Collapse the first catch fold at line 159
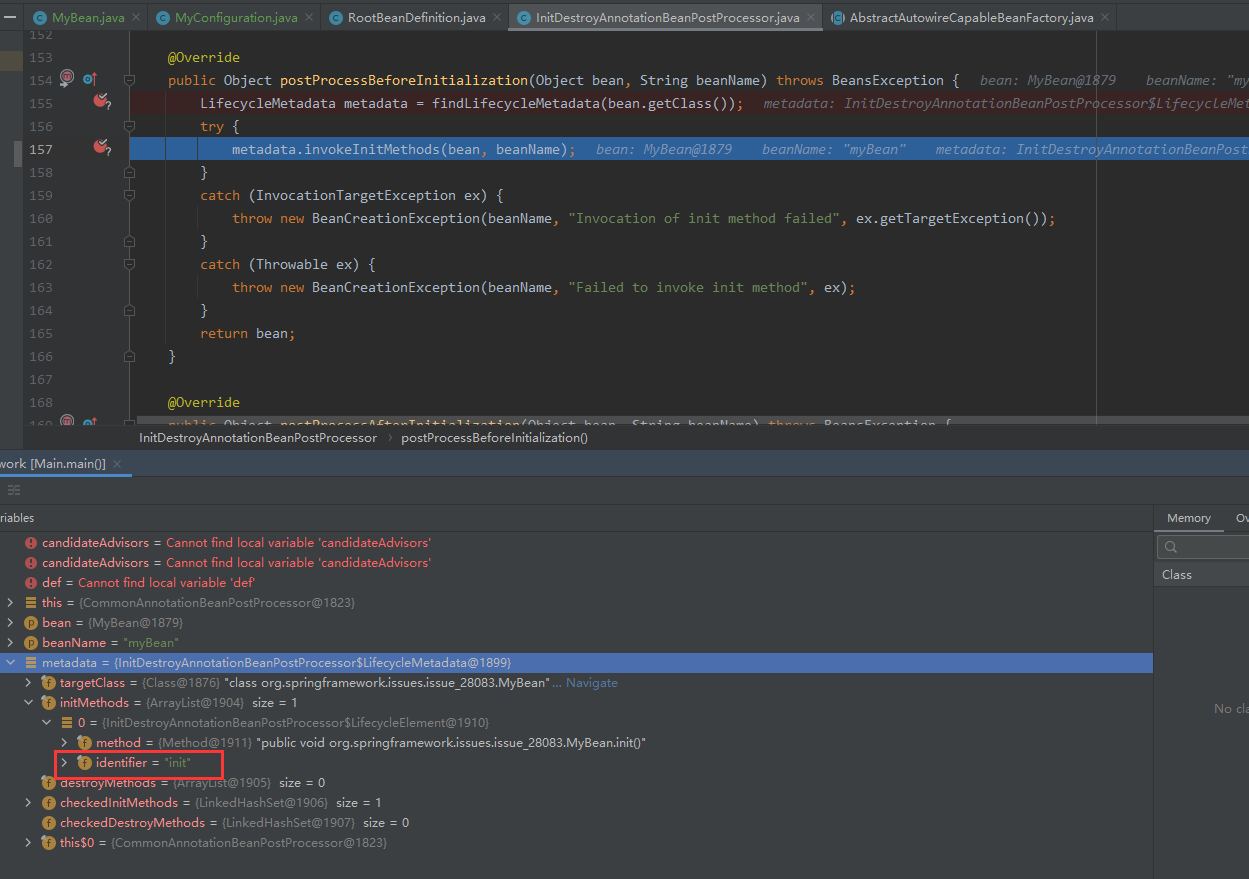1249x879 pixels. 129,195
